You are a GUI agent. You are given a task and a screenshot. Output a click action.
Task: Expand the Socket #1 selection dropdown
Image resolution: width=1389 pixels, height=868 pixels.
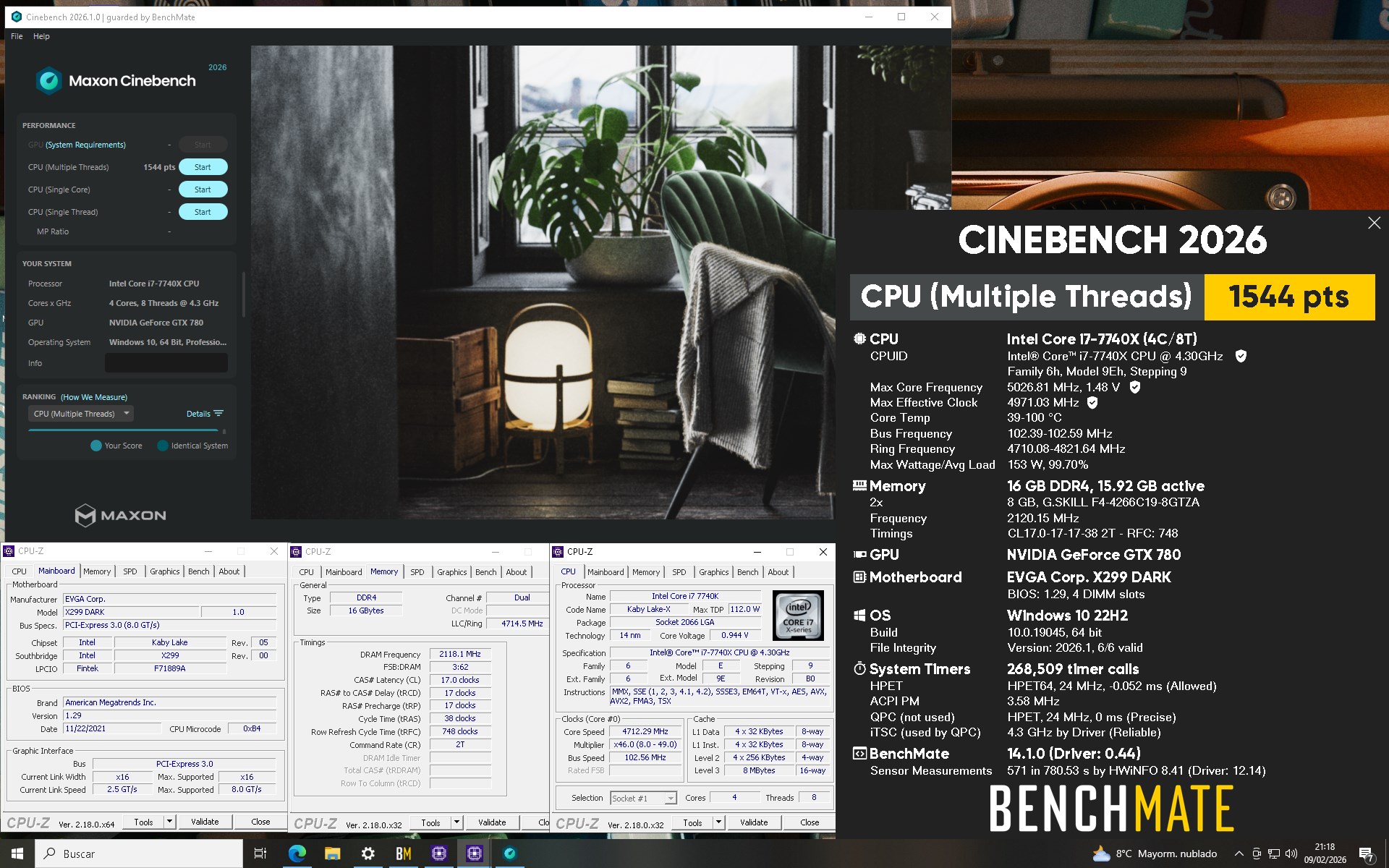pos(671,798)
